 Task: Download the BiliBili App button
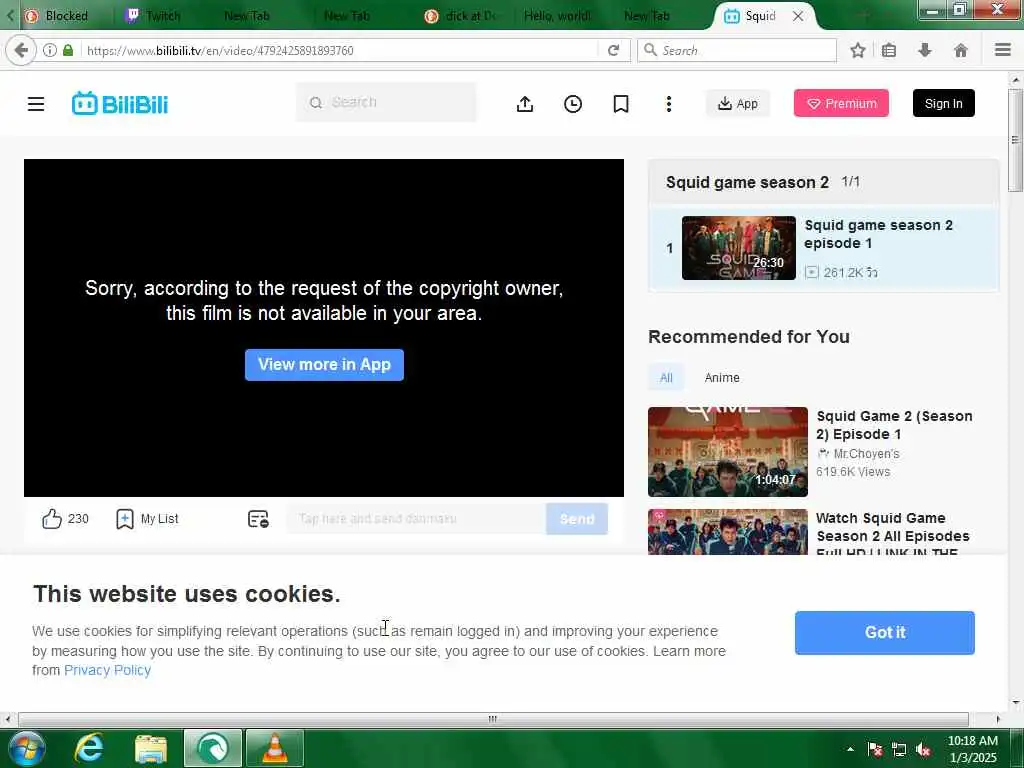pyautogui.click(x=738, y=103)
